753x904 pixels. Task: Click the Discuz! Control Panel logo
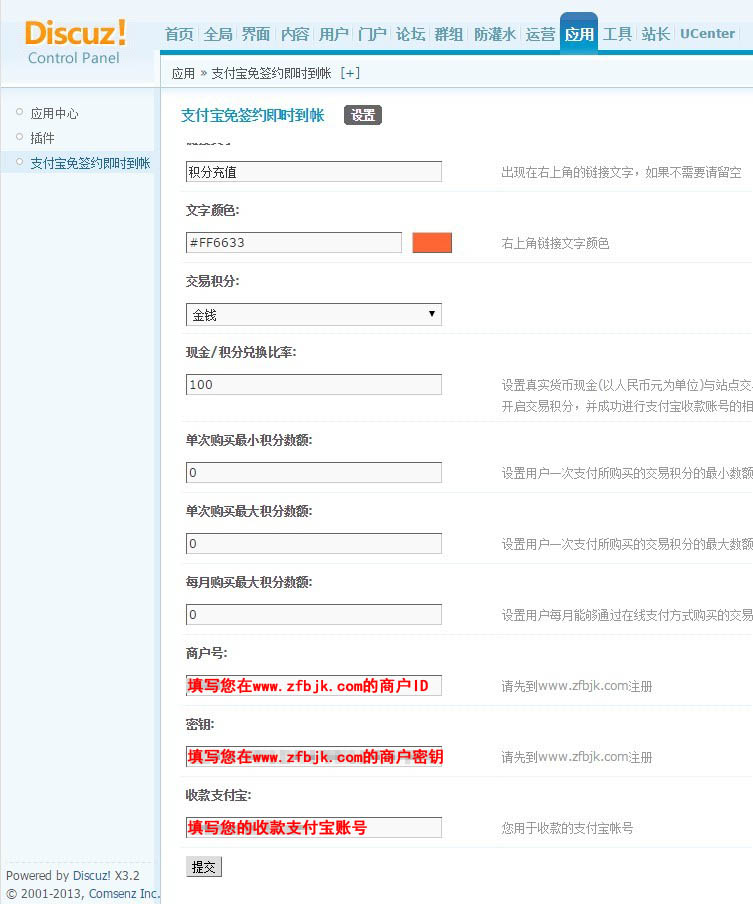(75, 42)
